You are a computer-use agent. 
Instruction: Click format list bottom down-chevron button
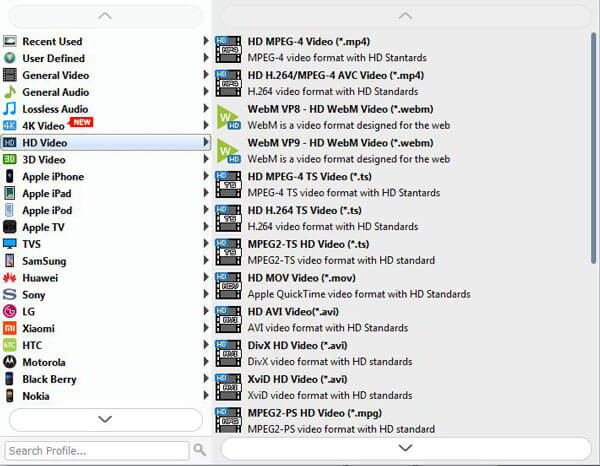click(406, 448)
